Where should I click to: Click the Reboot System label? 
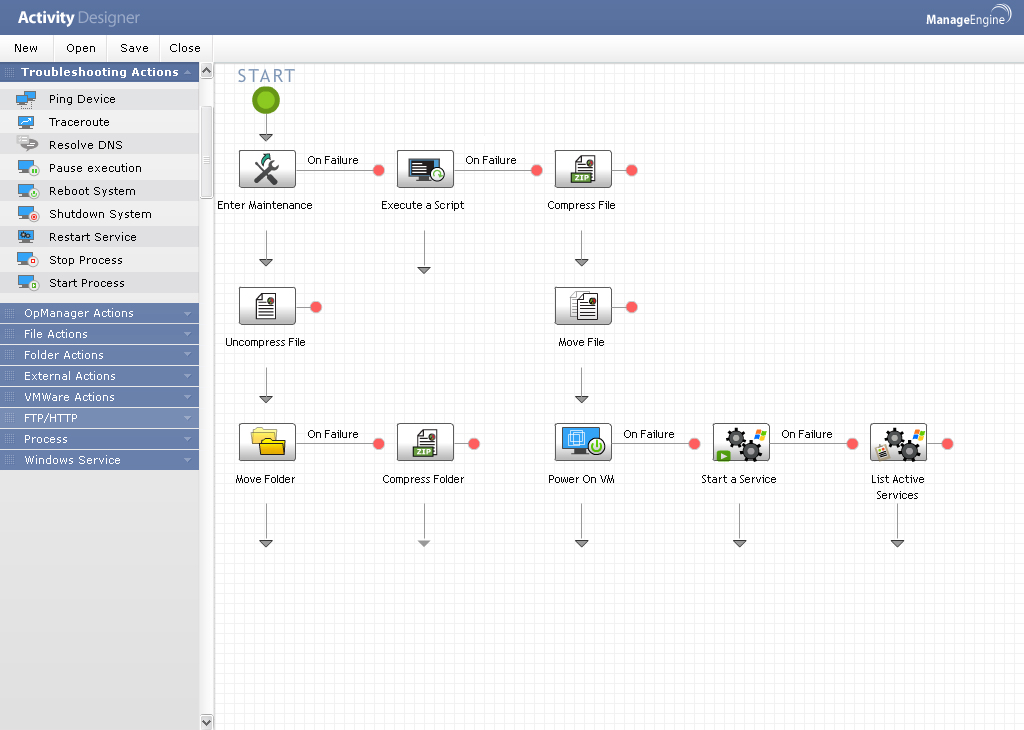point(92,191)
